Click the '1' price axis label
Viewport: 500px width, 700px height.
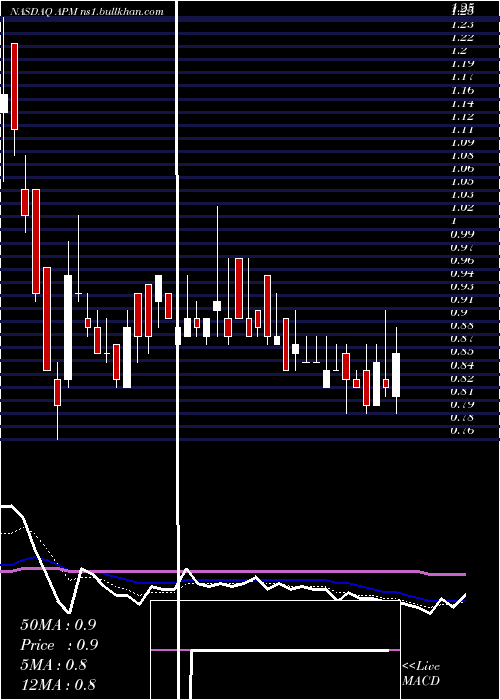(454, 221)
